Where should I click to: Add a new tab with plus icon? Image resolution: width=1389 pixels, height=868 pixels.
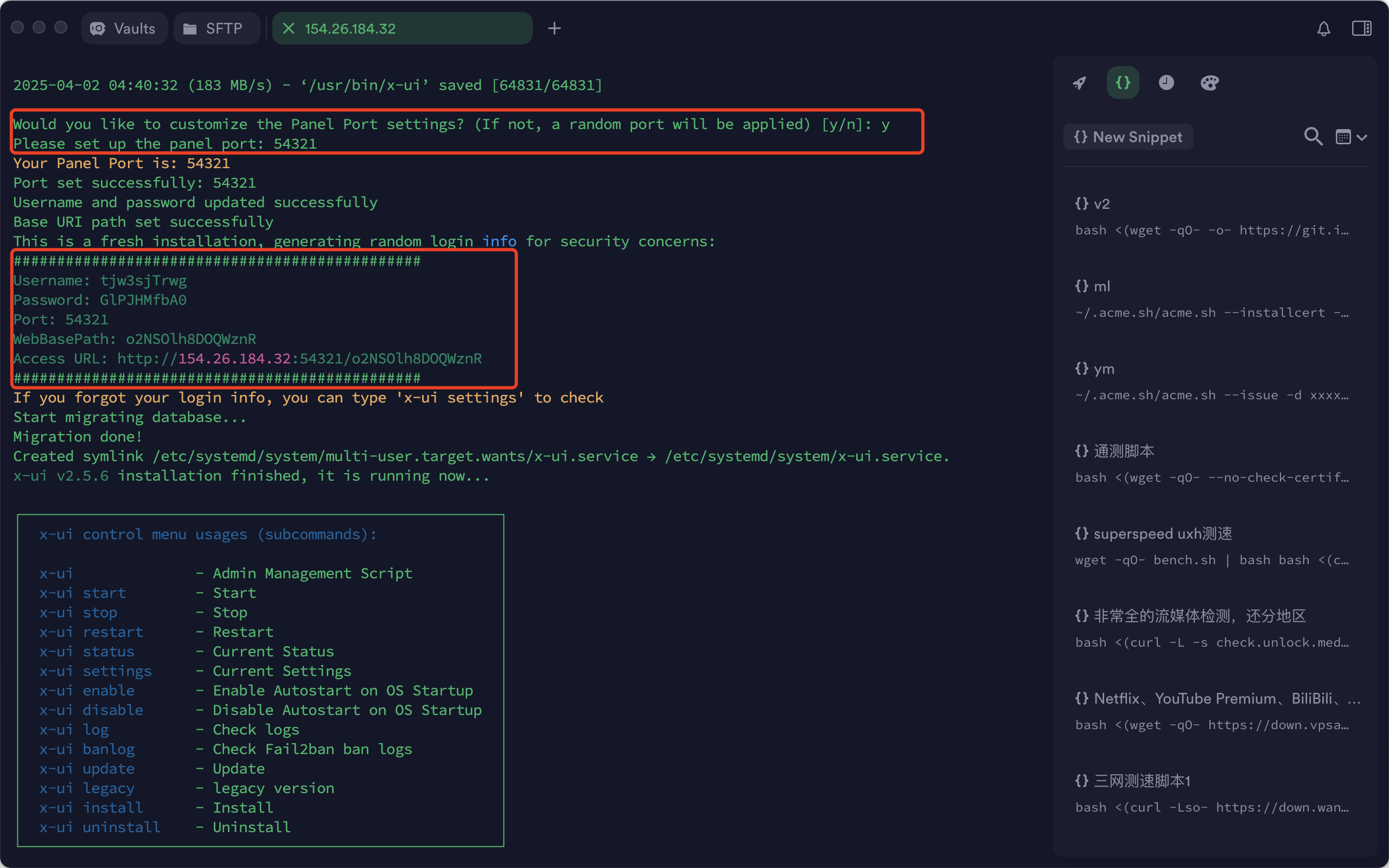(554, 29)
